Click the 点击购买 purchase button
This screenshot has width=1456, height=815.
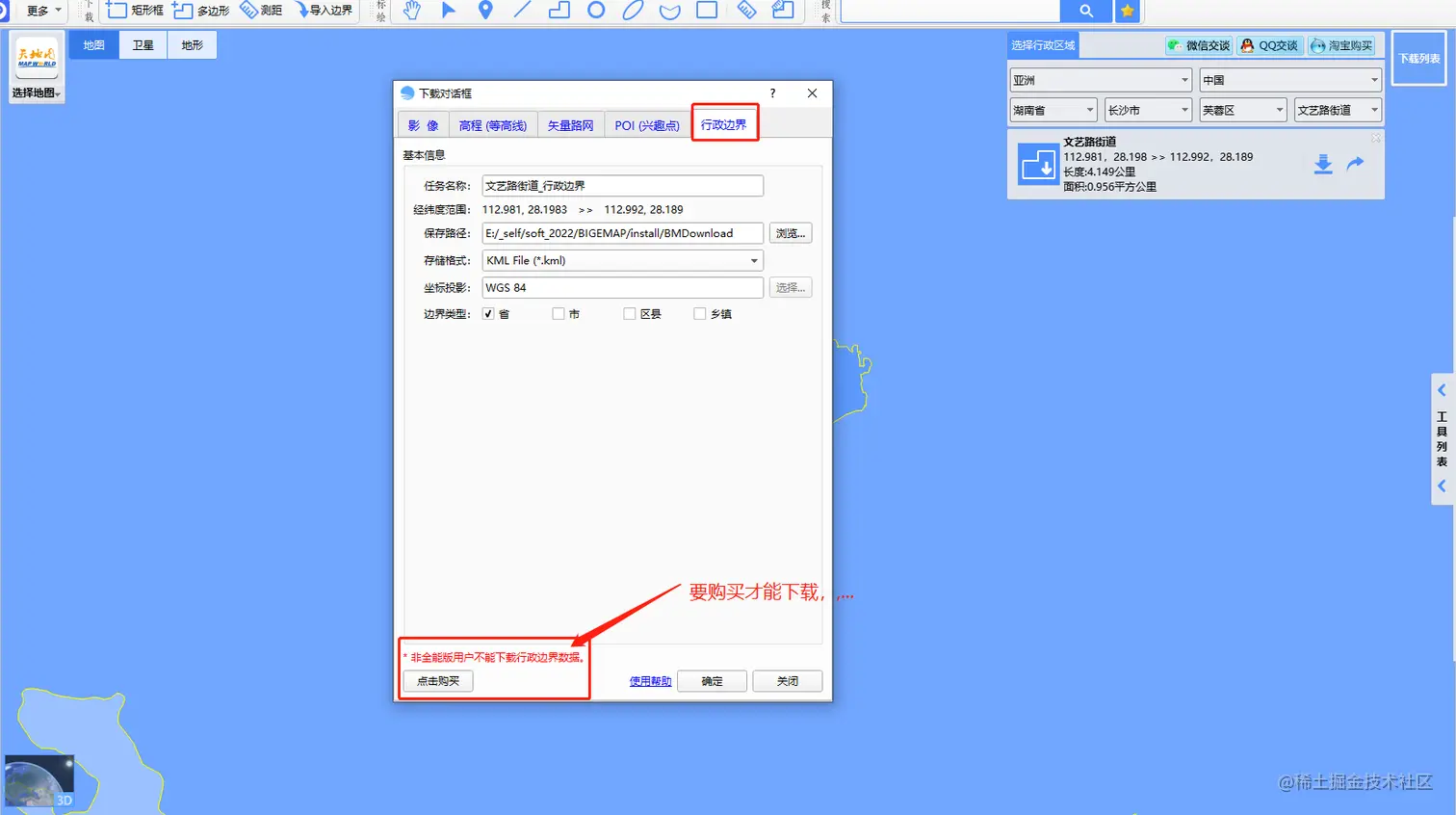[438, 681]
